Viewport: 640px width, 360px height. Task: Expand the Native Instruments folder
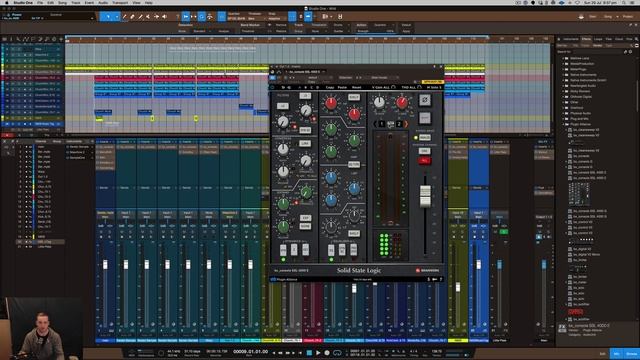(x=563, y=75)
